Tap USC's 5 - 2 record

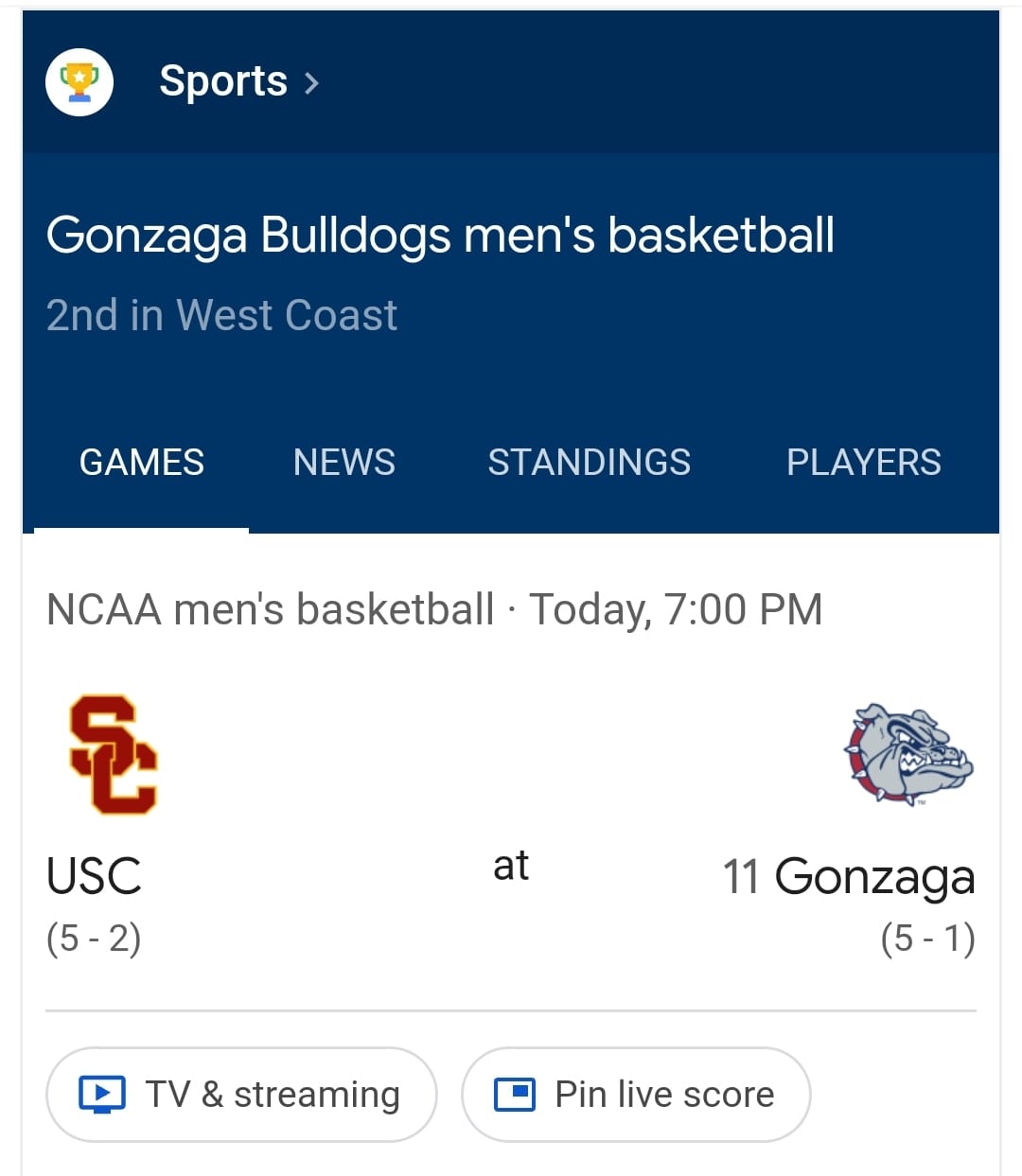[94, 939]
